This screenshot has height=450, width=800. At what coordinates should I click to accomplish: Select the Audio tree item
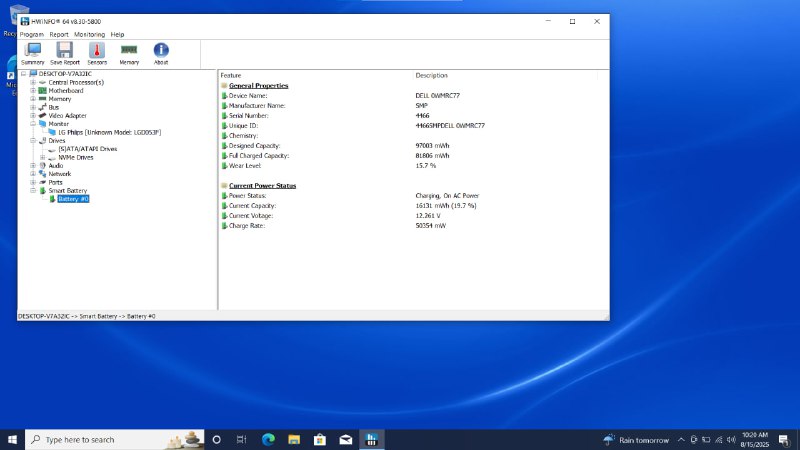[56, 165]
